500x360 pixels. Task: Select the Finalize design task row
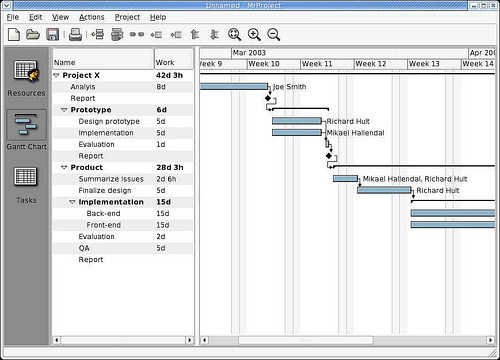[123, 190]
